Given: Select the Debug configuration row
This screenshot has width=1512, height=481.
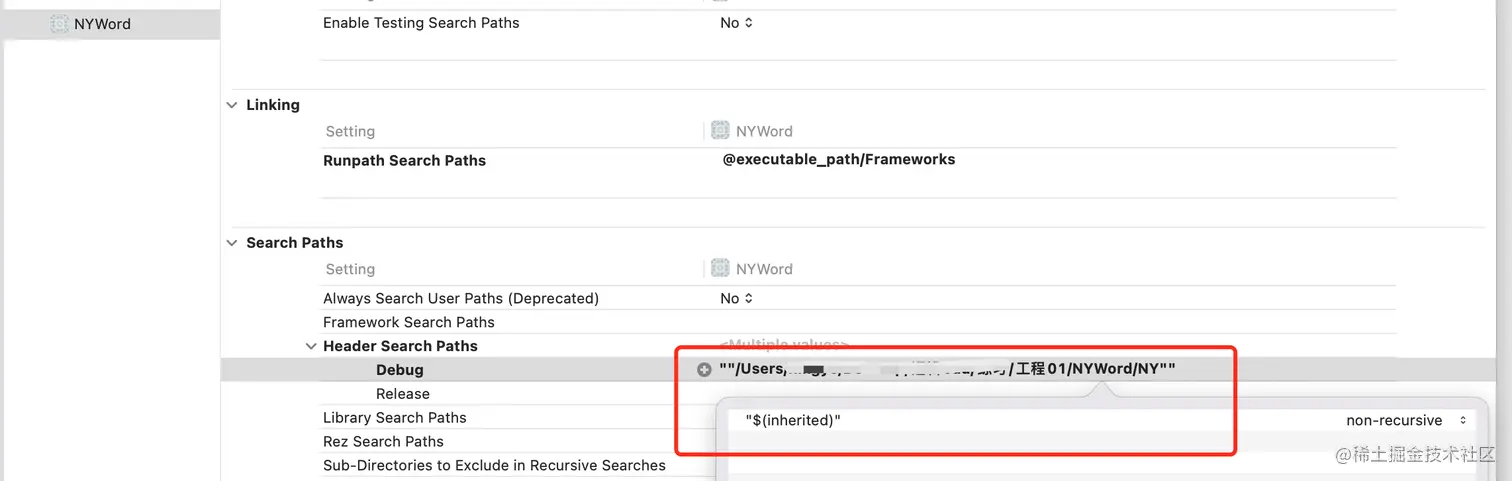Looking at the screenshot, I should tap(400, 370).
